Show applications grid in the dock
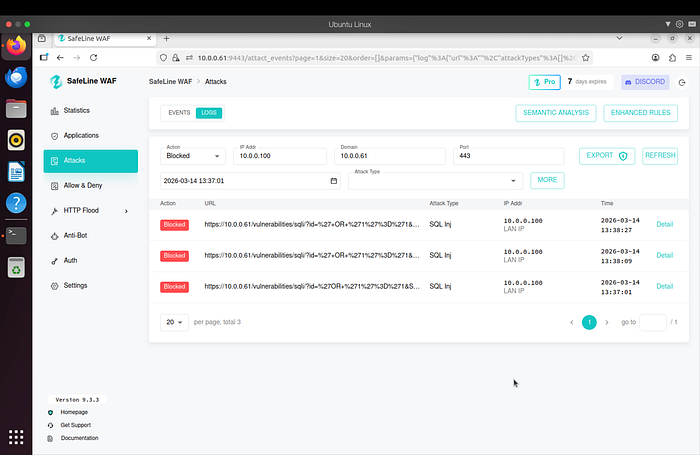This screenshot has height=455, width=700. (16, 437)
